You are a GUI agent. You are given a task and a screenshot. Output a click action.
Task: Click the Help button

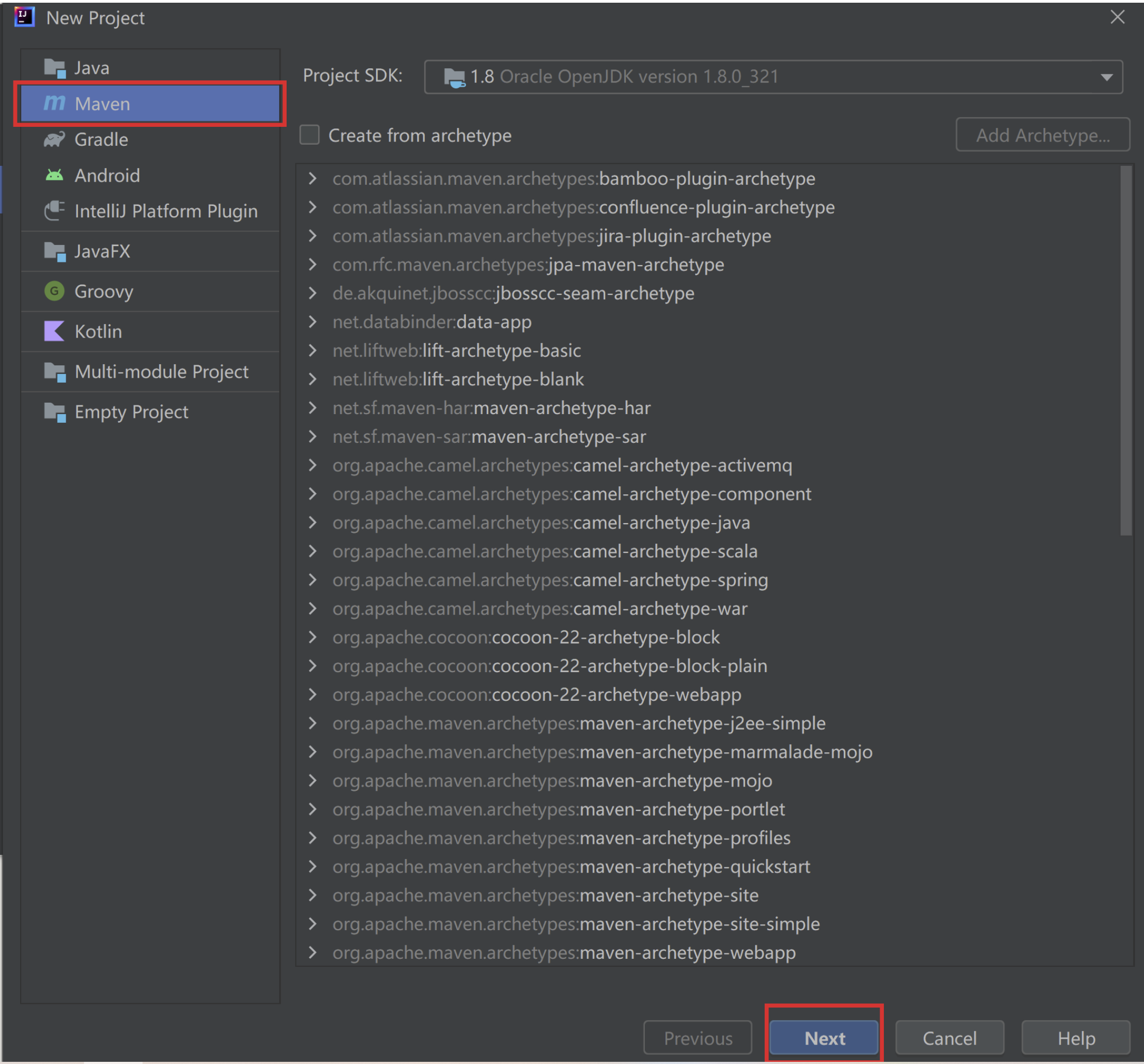(x=1076, y=1038)
